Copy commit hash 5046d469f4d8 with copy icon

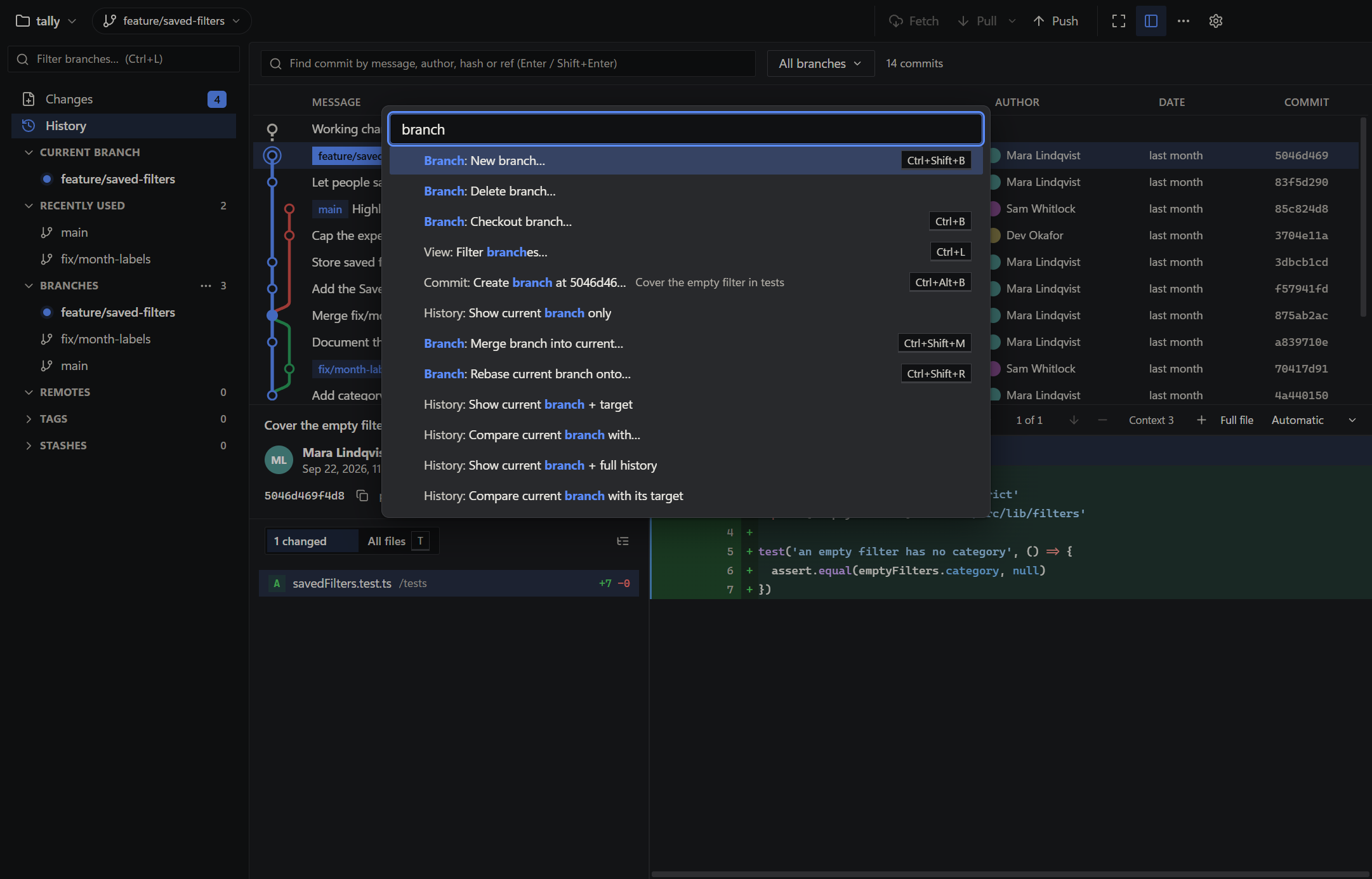[x=362, y=496]
